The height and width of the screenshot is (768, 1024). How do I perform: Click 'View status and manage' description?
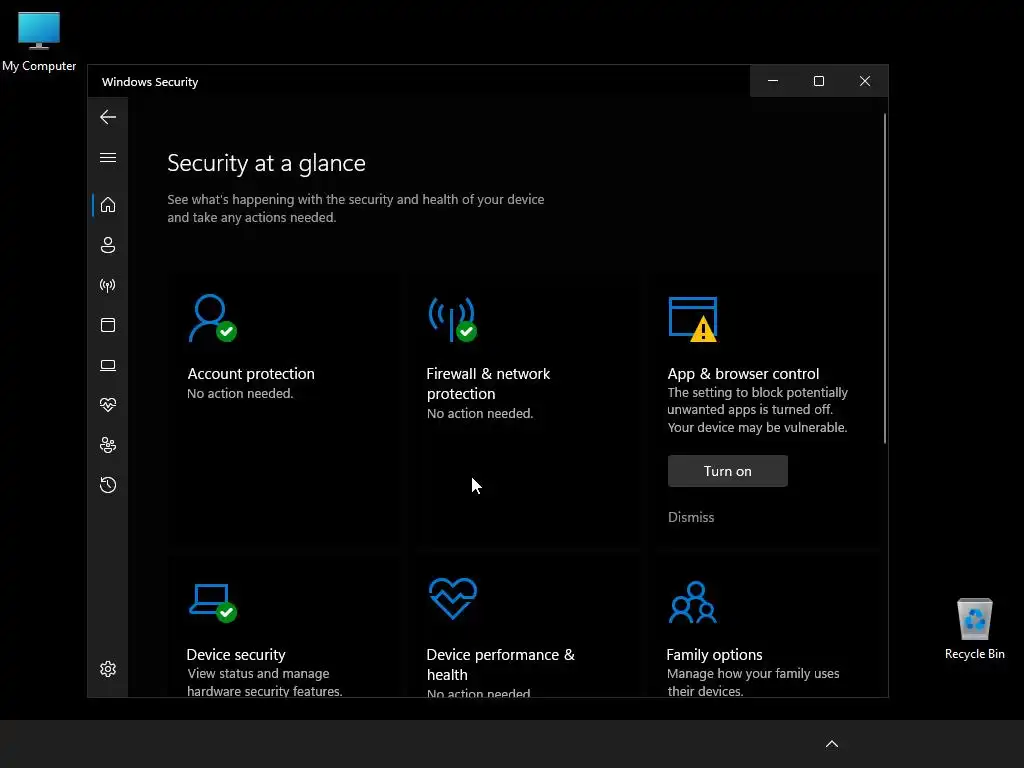click(258, 673)
